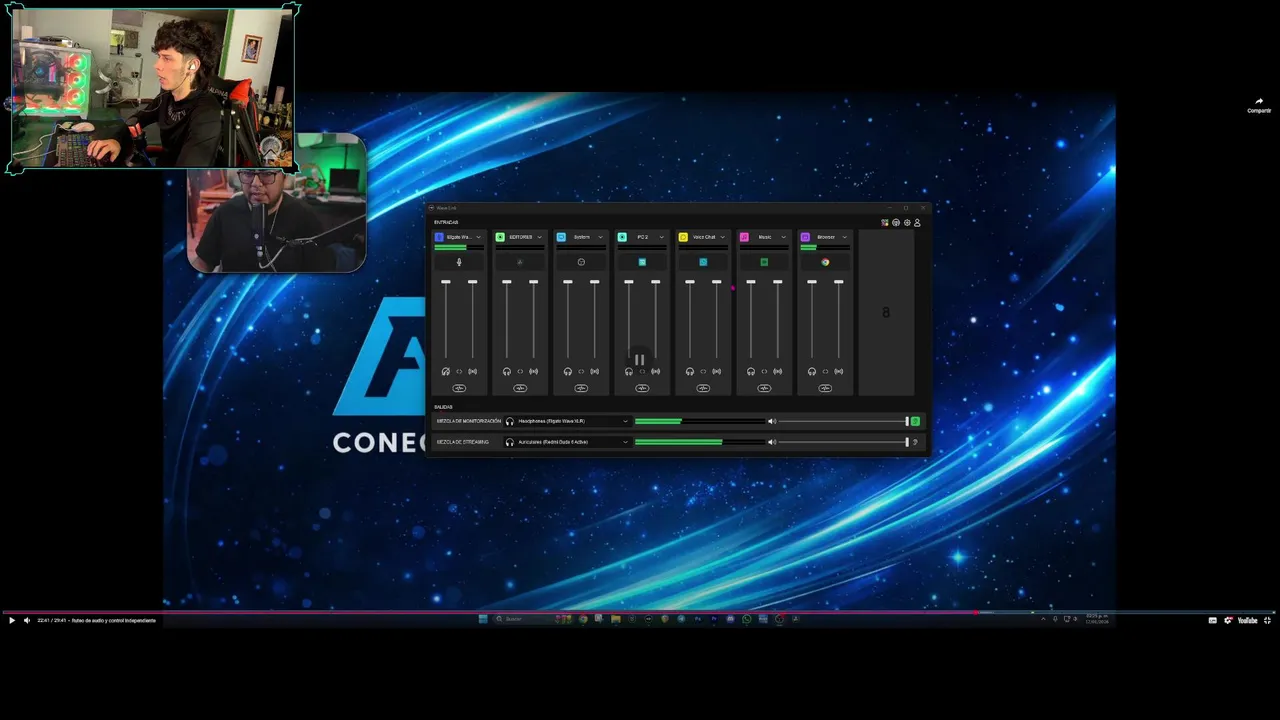Open effects for the Voice Chat channel
This screenshot has width=1280, height=720.
point(703,388)
